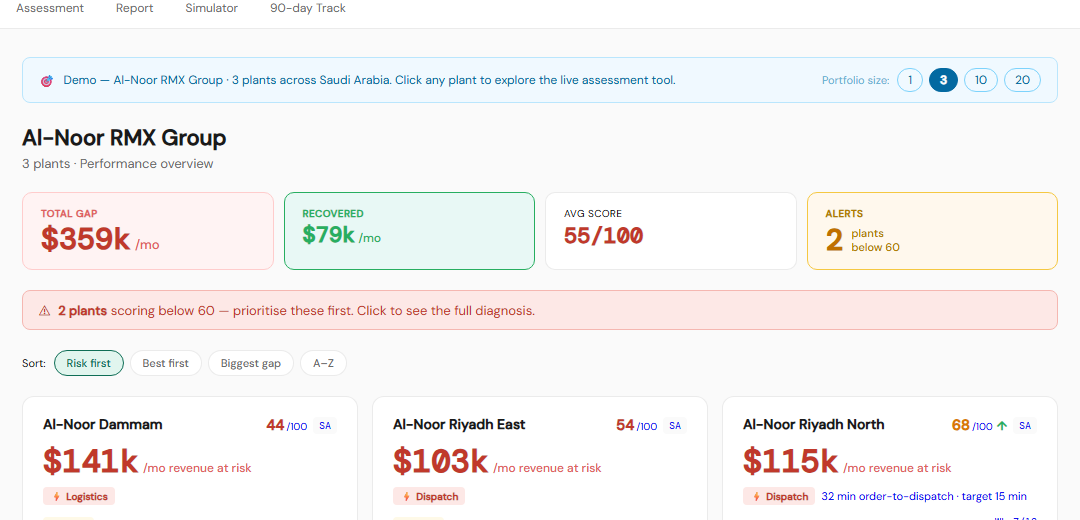Click SA country badge on Al-Noor Riyadh North

click(x=1025, y=426)
